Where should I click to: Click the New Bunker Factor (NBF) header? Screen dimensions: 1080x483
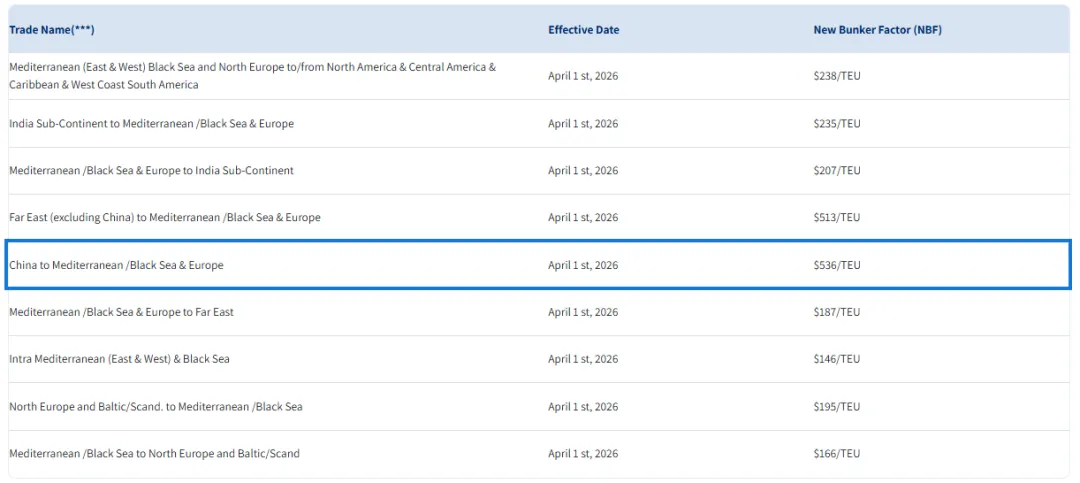877,30
